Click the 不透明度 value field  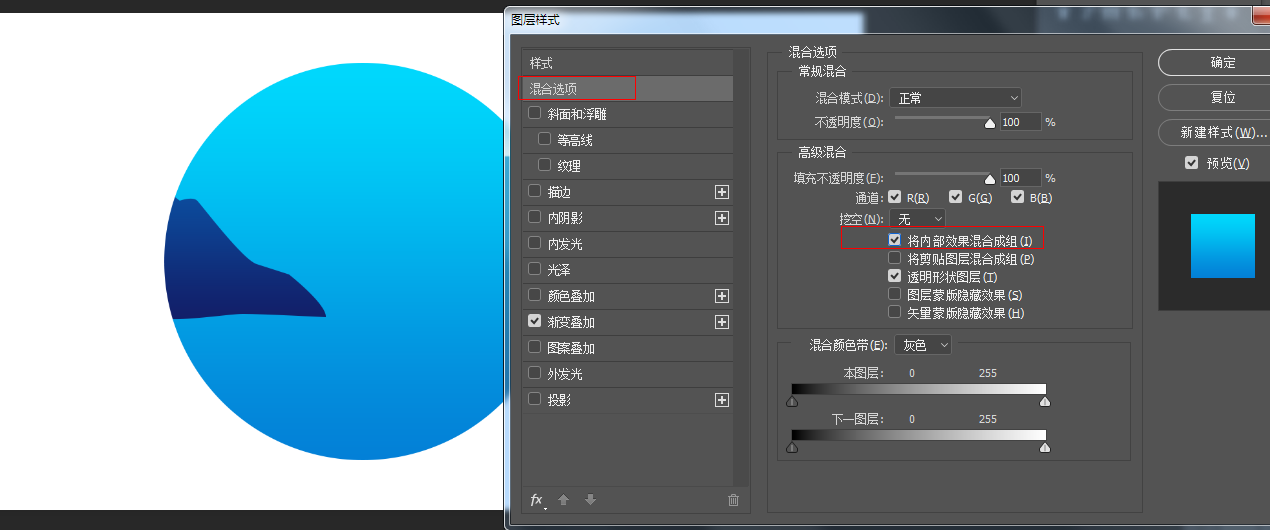(x=1020, y=122)
